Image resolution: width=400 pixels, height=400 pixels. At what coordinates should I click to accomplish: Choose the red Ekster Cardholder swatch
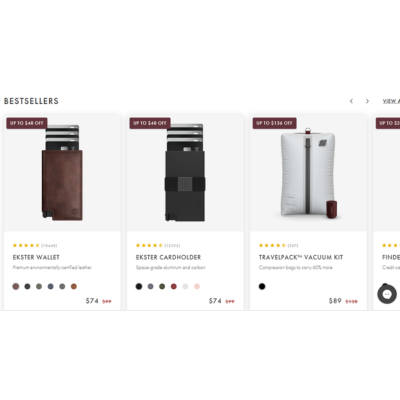coord(174,286)
